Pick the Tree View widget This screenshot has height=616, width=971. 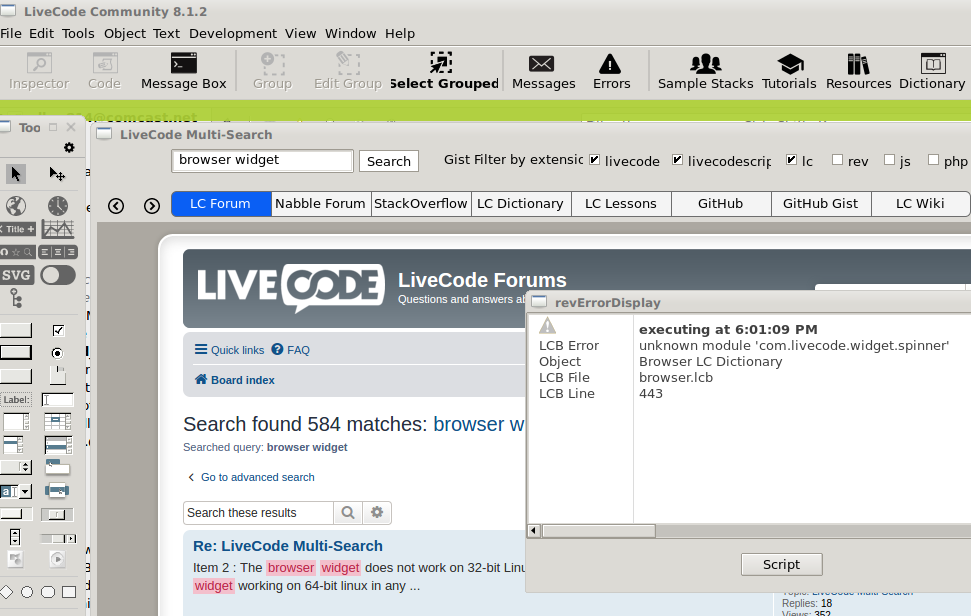(16, 299)
